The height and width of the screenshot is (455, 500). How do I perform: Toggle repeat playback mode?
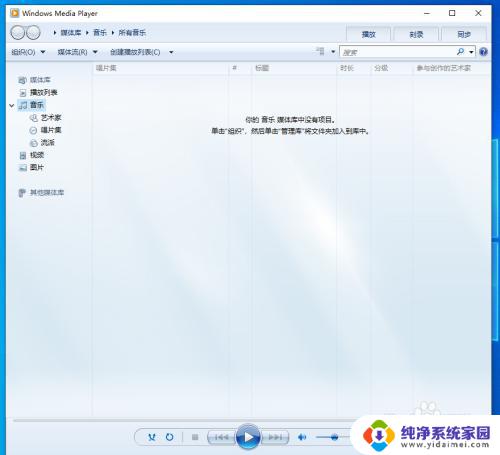(x=170, y=437)
